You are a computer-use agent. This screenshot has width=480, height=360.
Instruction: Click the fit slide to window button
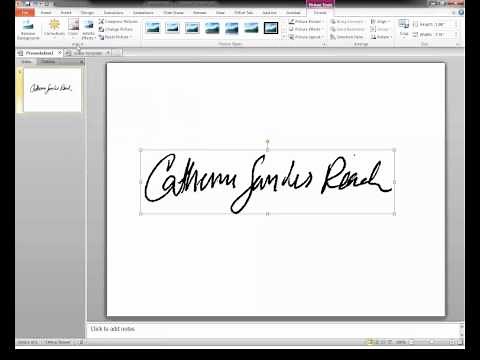tap(460, 342)
